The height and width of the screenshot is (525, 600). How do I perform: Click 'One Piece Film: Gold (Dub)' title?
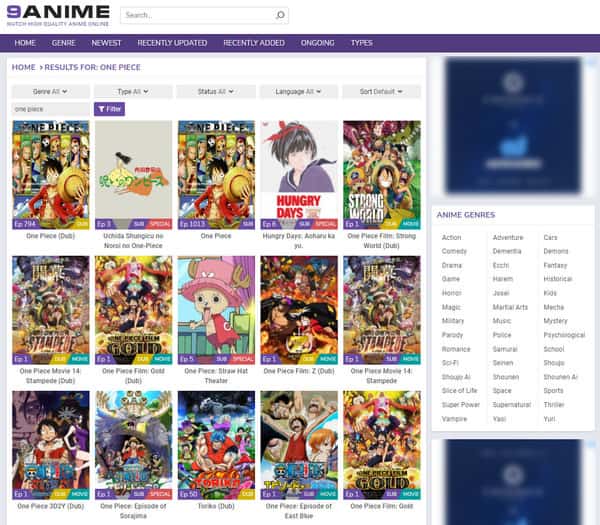point(134,376)
